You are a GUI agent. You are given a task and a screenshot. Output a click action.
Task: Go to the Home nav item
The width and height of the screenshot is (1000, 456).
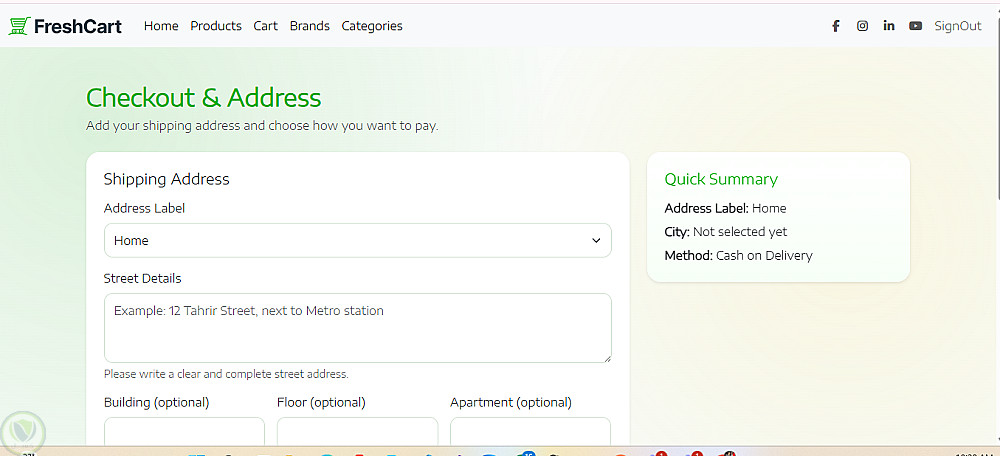(161, 26)
